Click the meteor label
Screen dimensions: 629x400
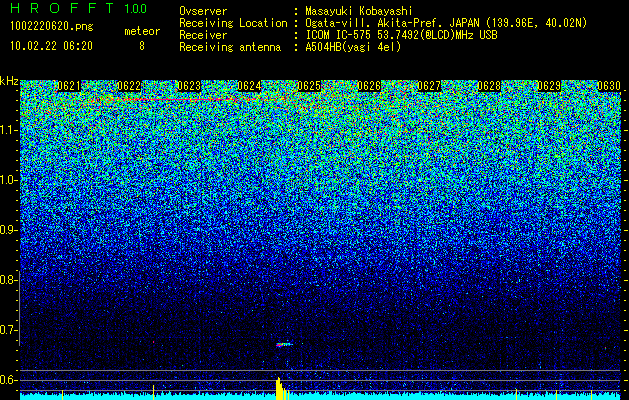point(142,31)
